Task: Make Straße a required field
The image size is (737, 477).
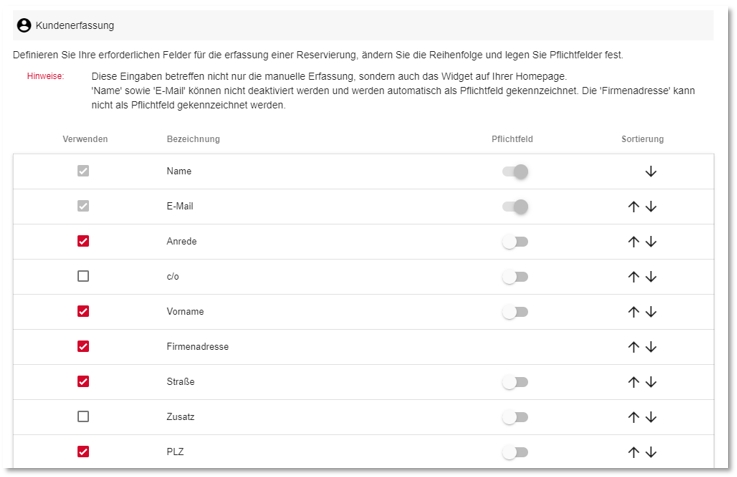Action: [x=515, y=382]
